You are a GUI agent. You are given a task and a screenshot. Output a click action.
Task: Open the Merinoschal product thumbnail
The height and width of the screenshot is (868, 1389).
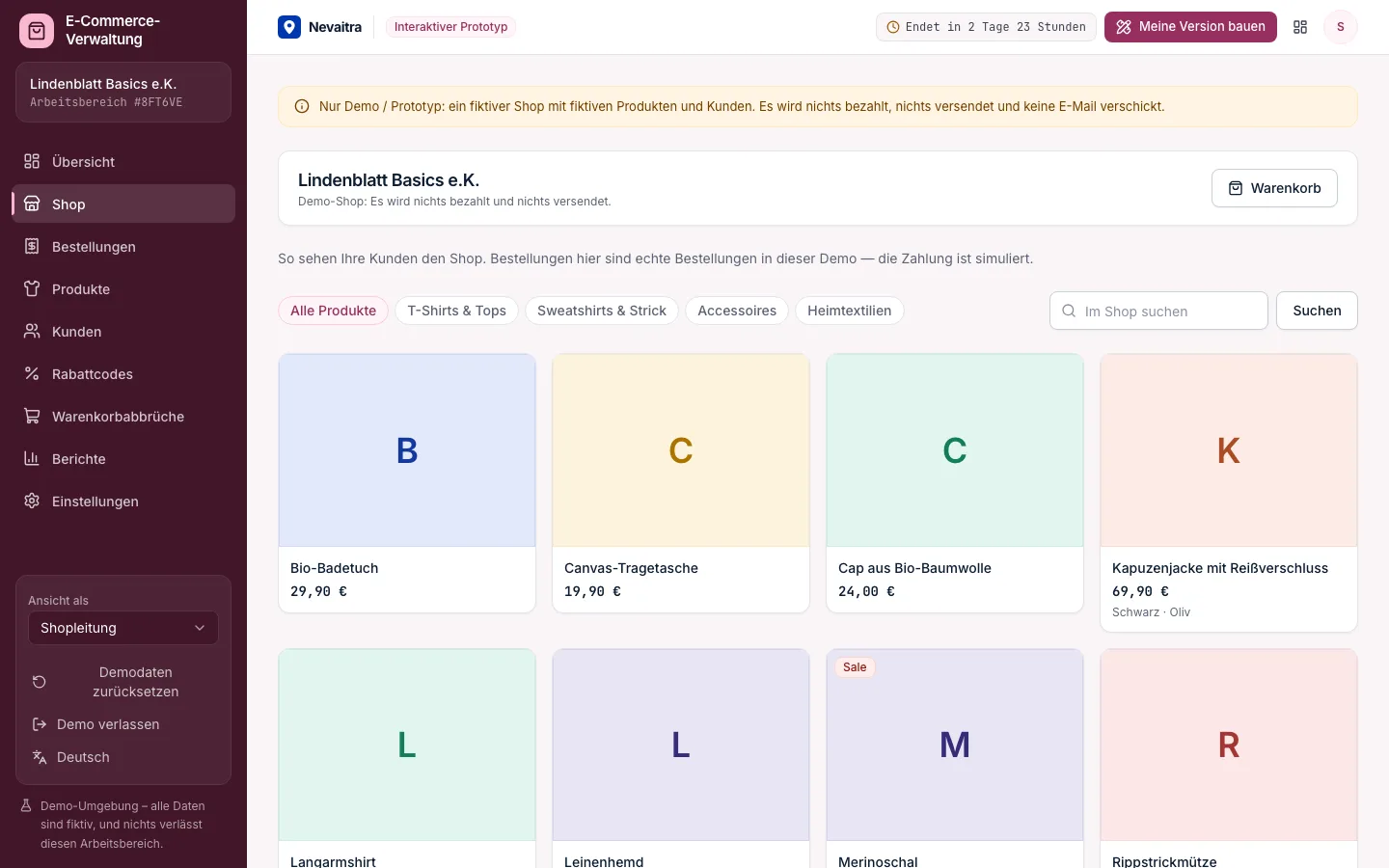coord(955,745)
